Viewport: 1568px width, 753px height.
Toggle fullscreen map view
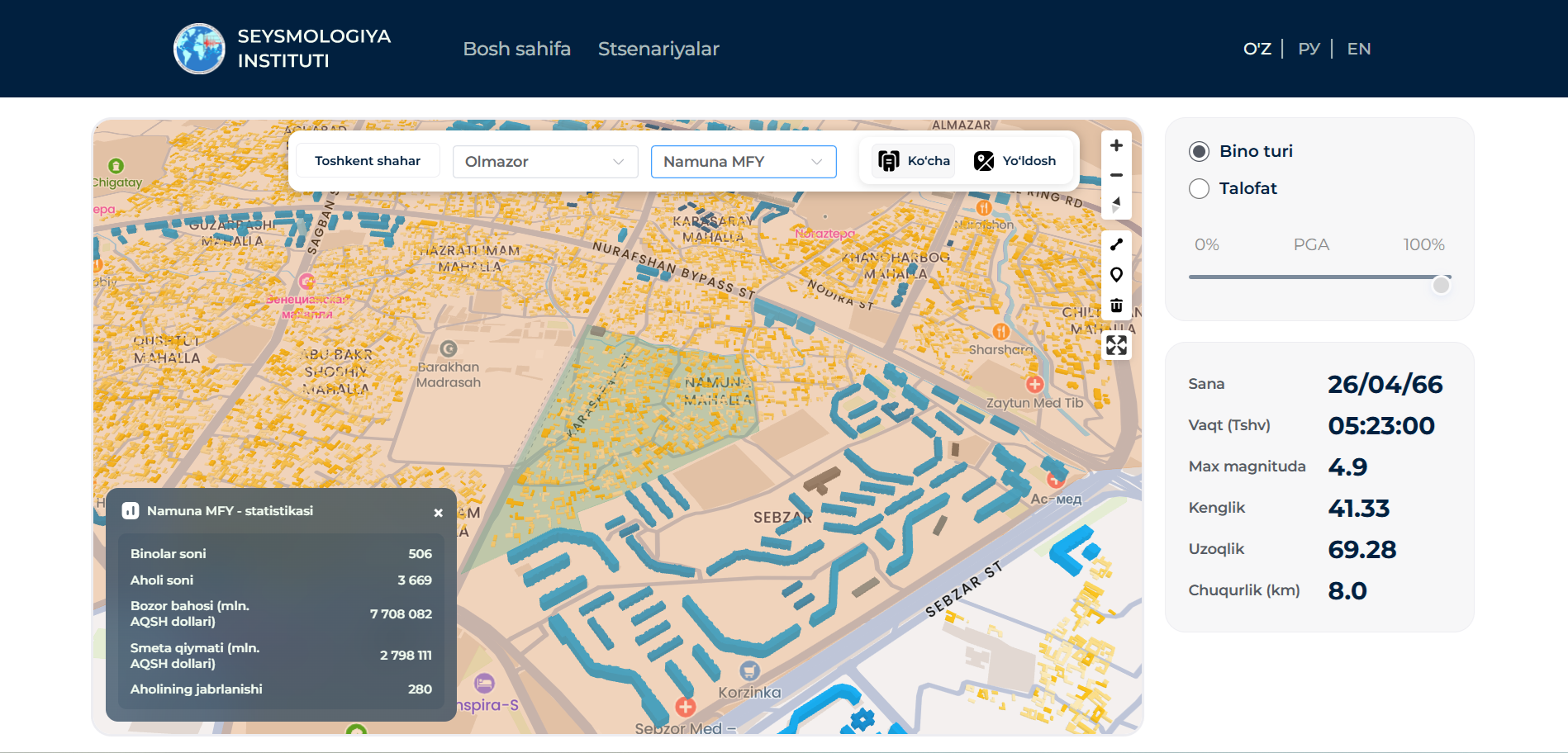1116,345
